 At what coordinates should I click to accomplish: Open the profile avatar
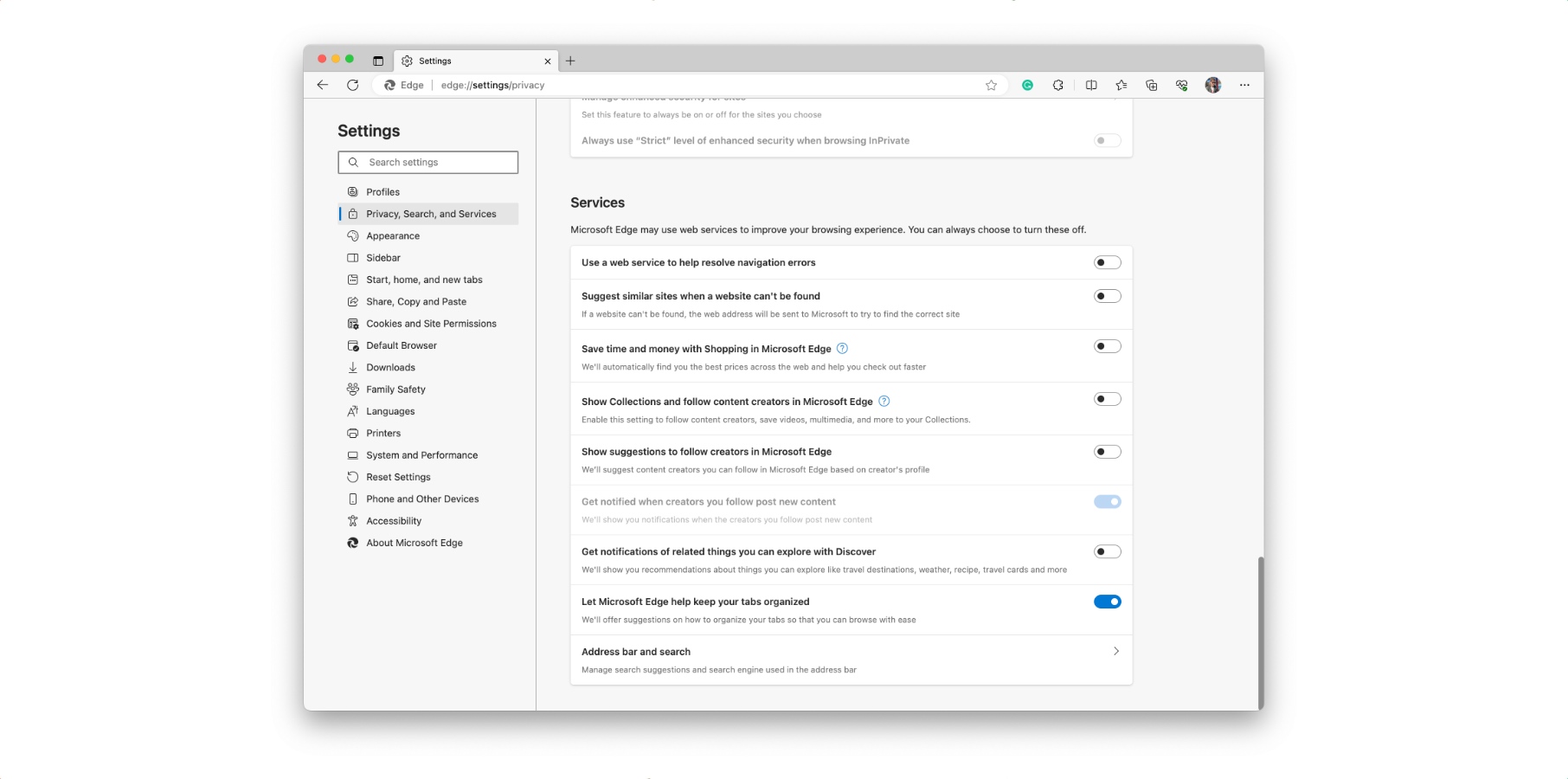coord(1213,85)
